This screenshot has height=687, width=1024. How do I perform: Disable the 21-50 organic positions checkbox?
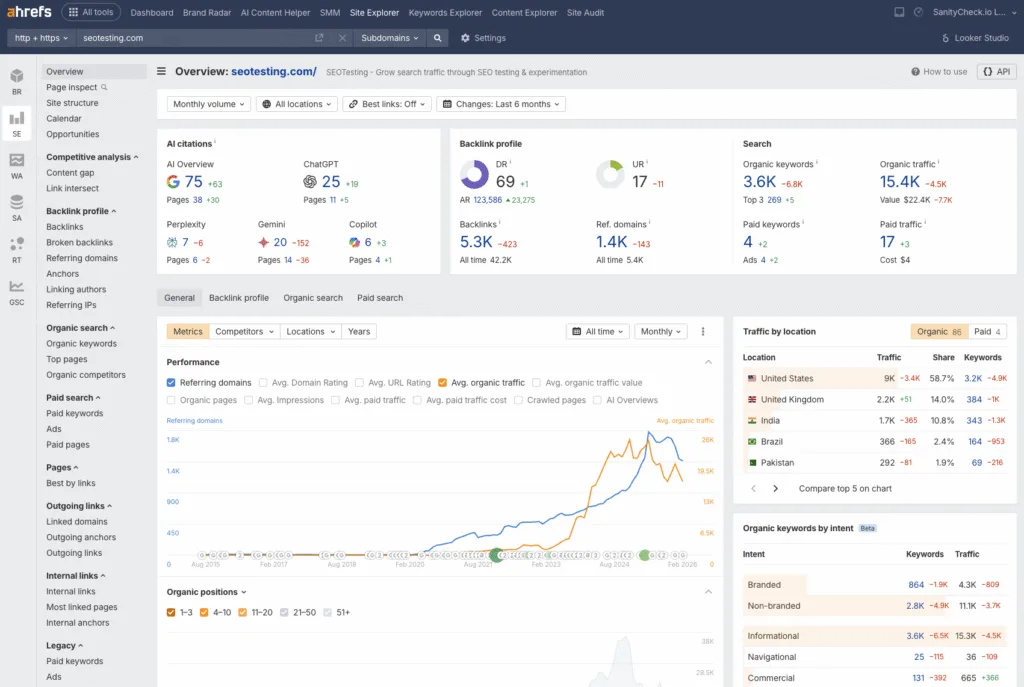285,612
